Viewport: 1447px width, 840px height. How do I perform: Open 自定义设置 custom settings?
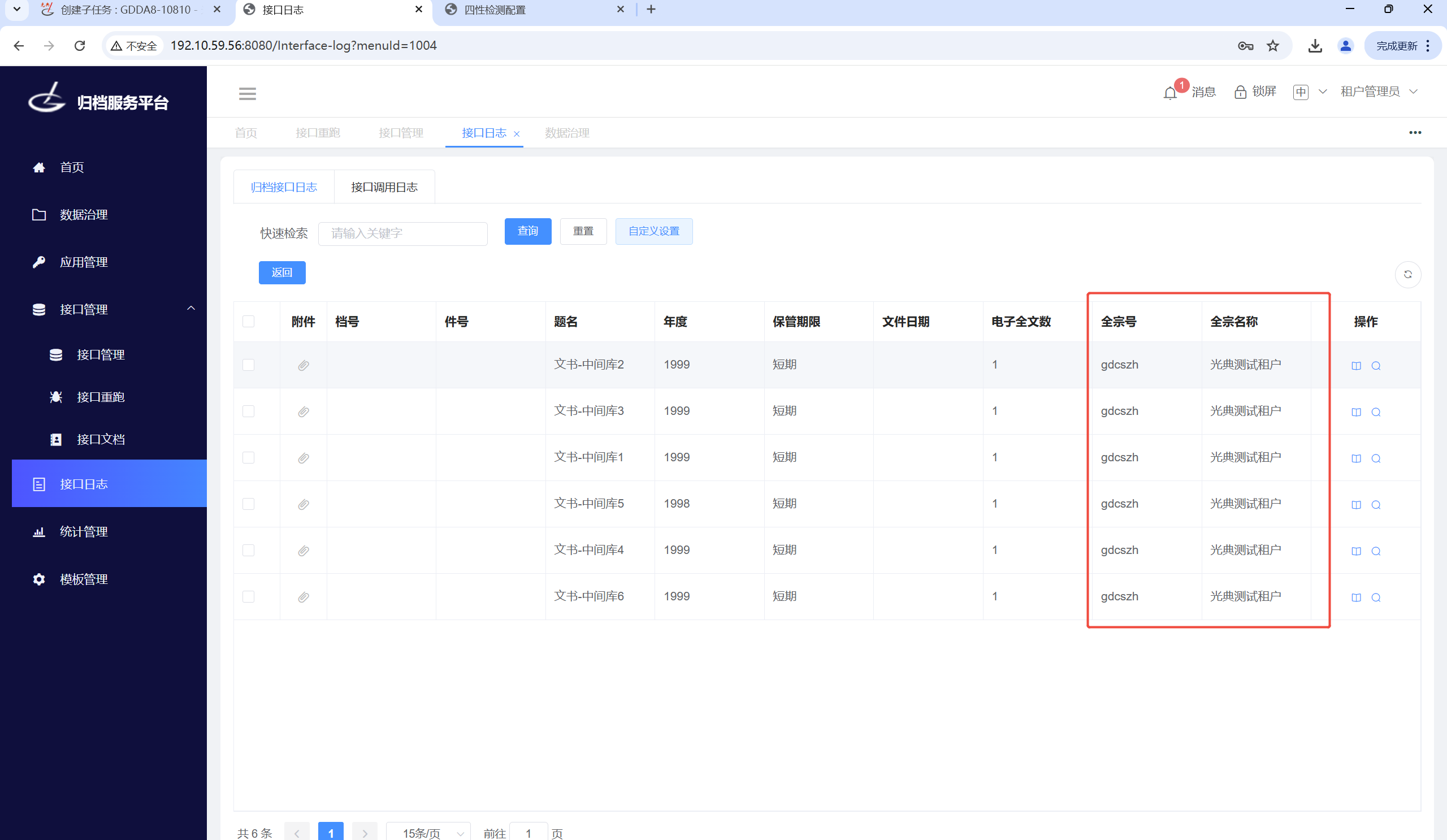click(x=654, y=231)
